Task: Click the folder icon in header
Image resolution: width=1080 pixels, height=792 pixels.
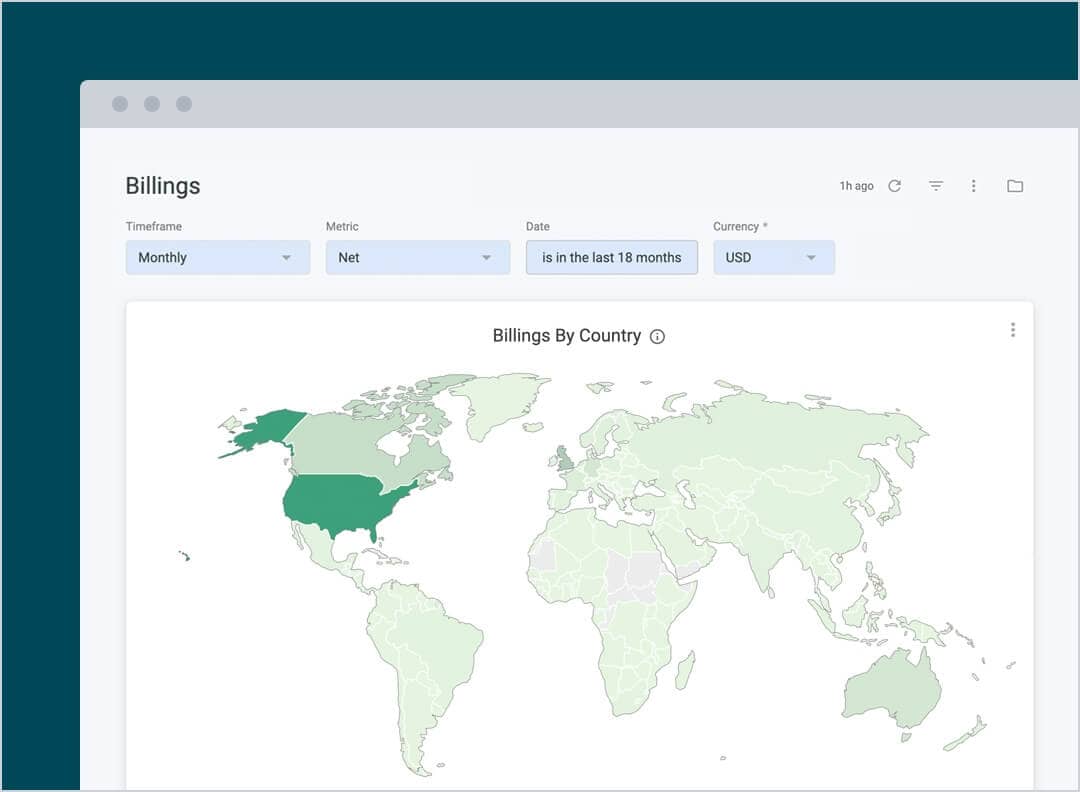Action: 1015,186
